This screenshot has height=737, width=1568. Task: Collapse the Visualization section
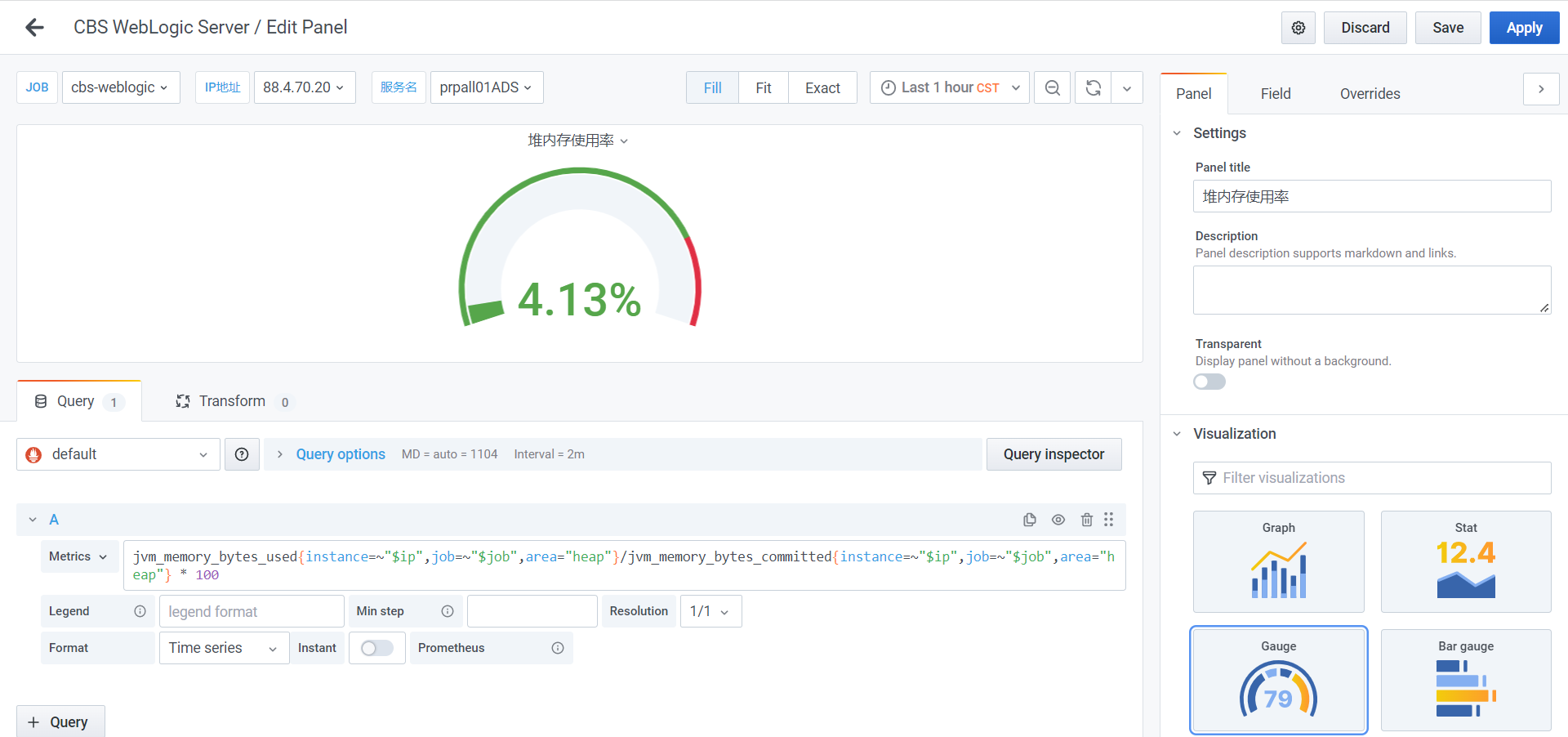point(1177,434)
